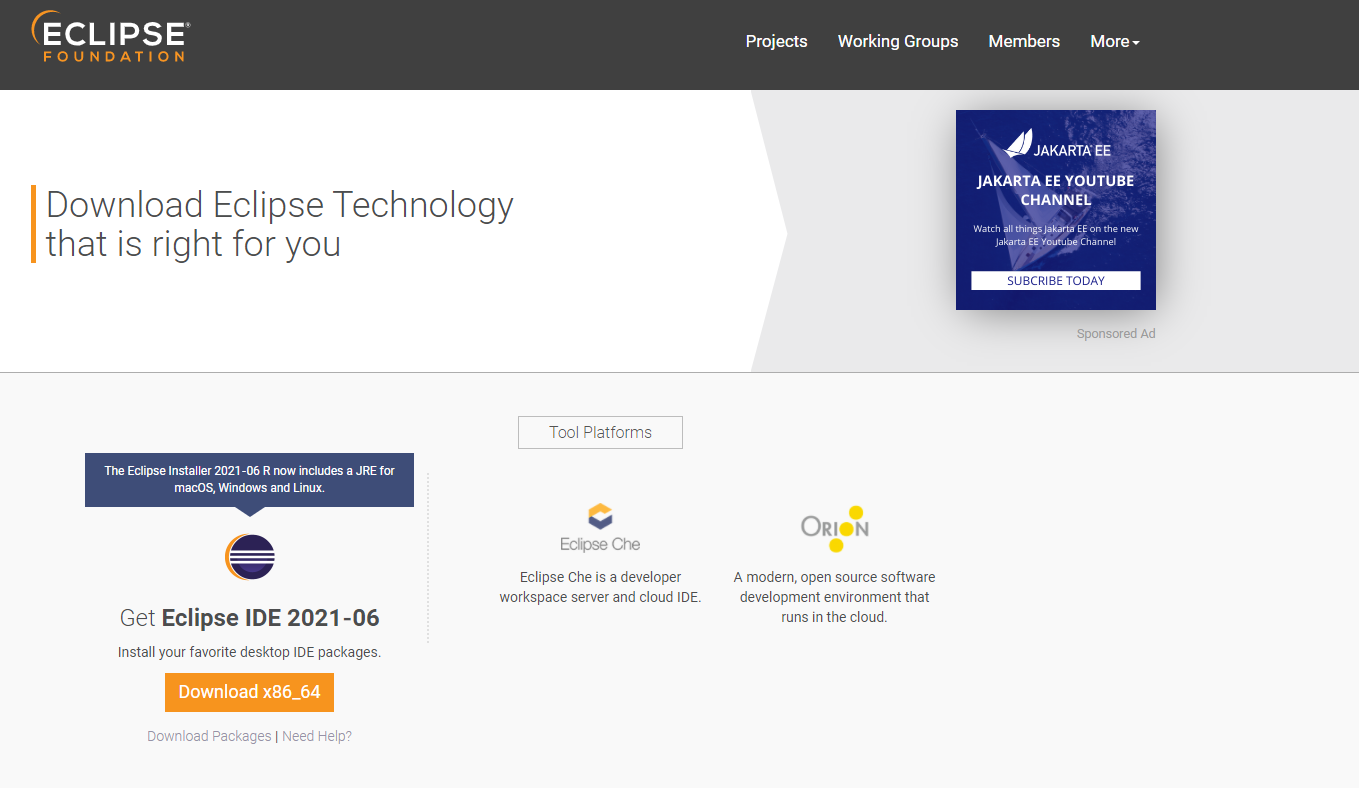Click the Download x86_64 button

tap(249, 692)
